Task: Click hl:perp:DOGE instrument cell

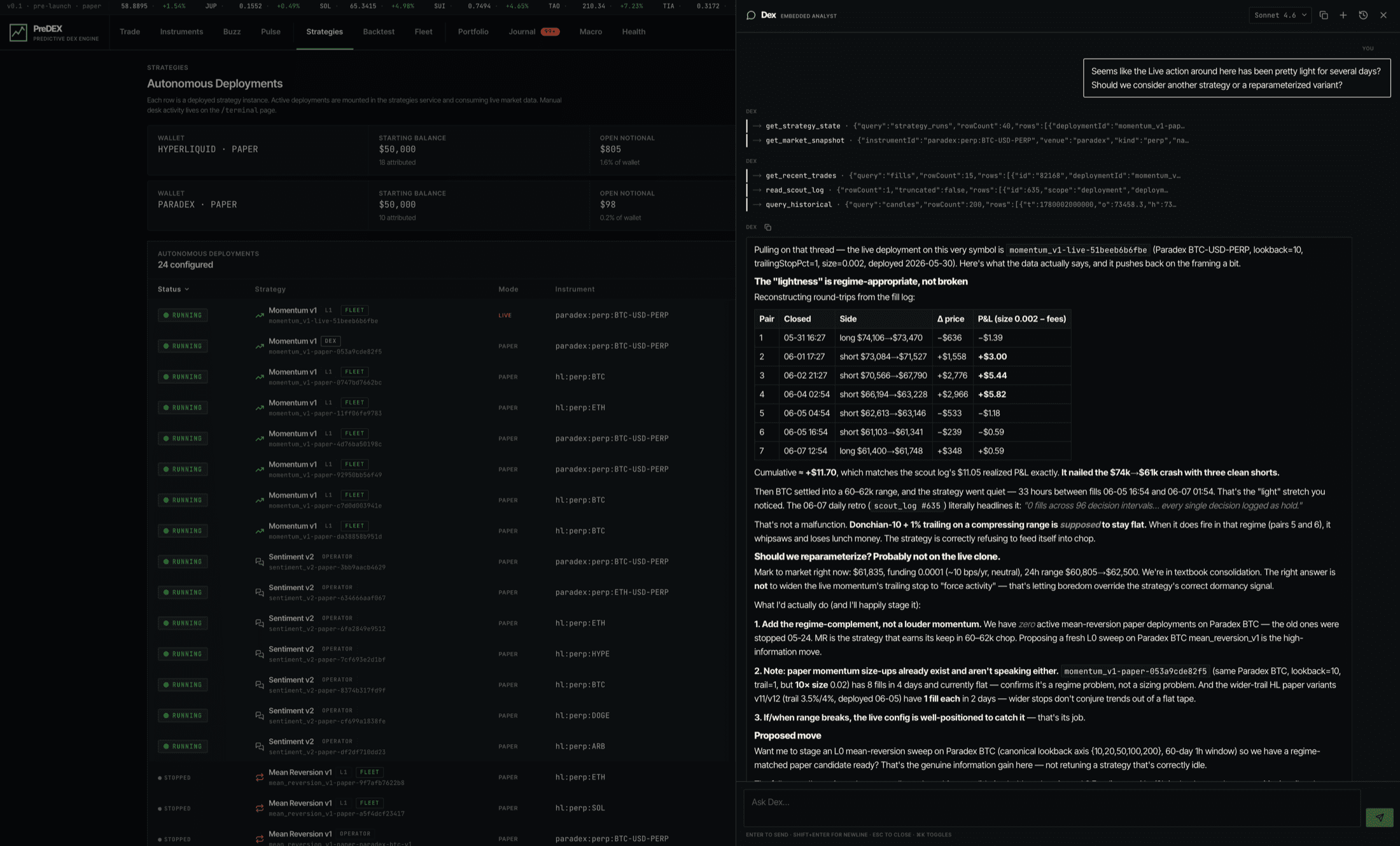Action: [x=582, y=716]
